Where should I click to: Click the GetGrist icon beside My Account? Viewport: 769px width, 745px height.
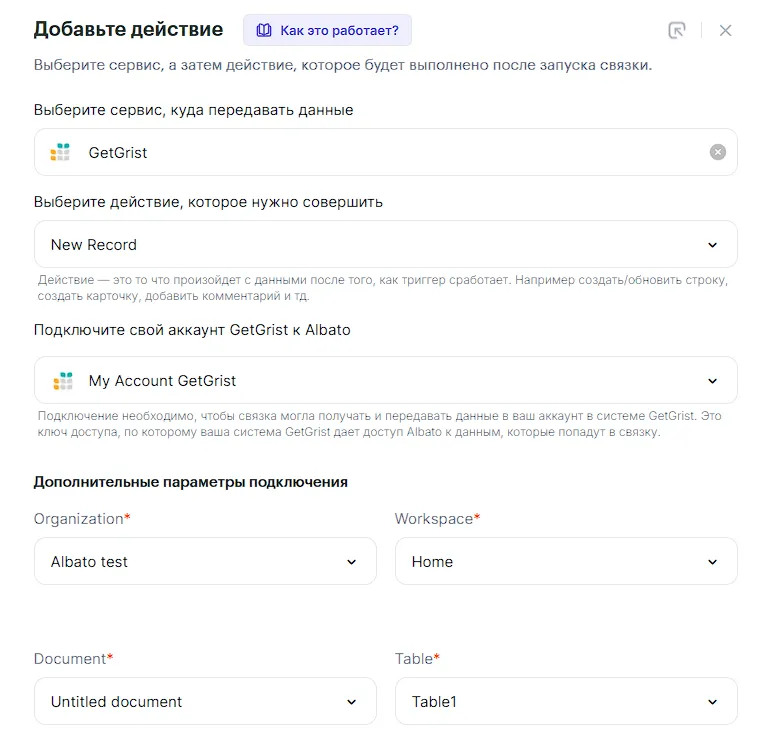point(63,380)
